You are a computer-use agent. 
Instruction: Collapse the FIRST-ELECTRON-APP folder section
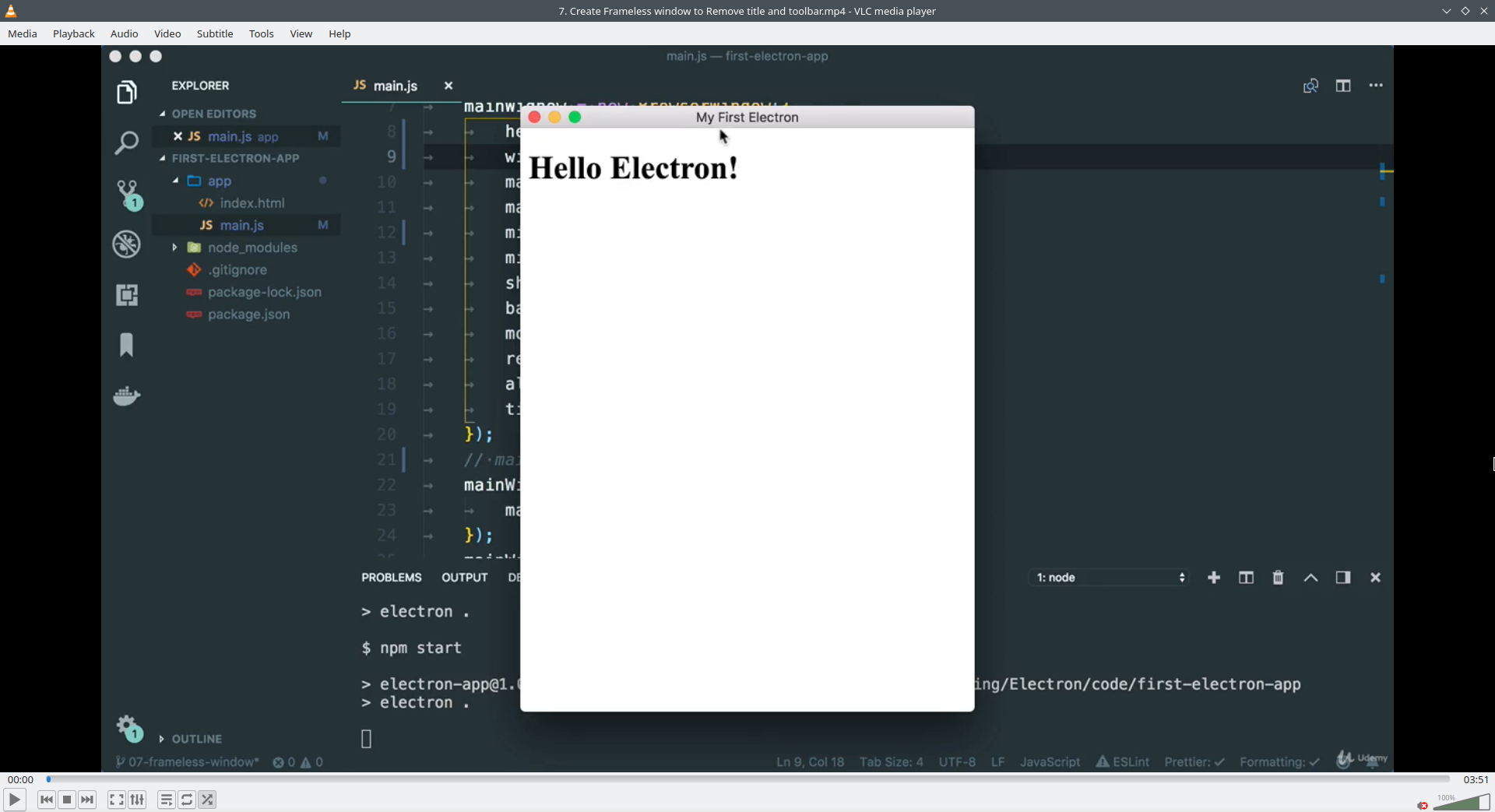click(230, 158)
